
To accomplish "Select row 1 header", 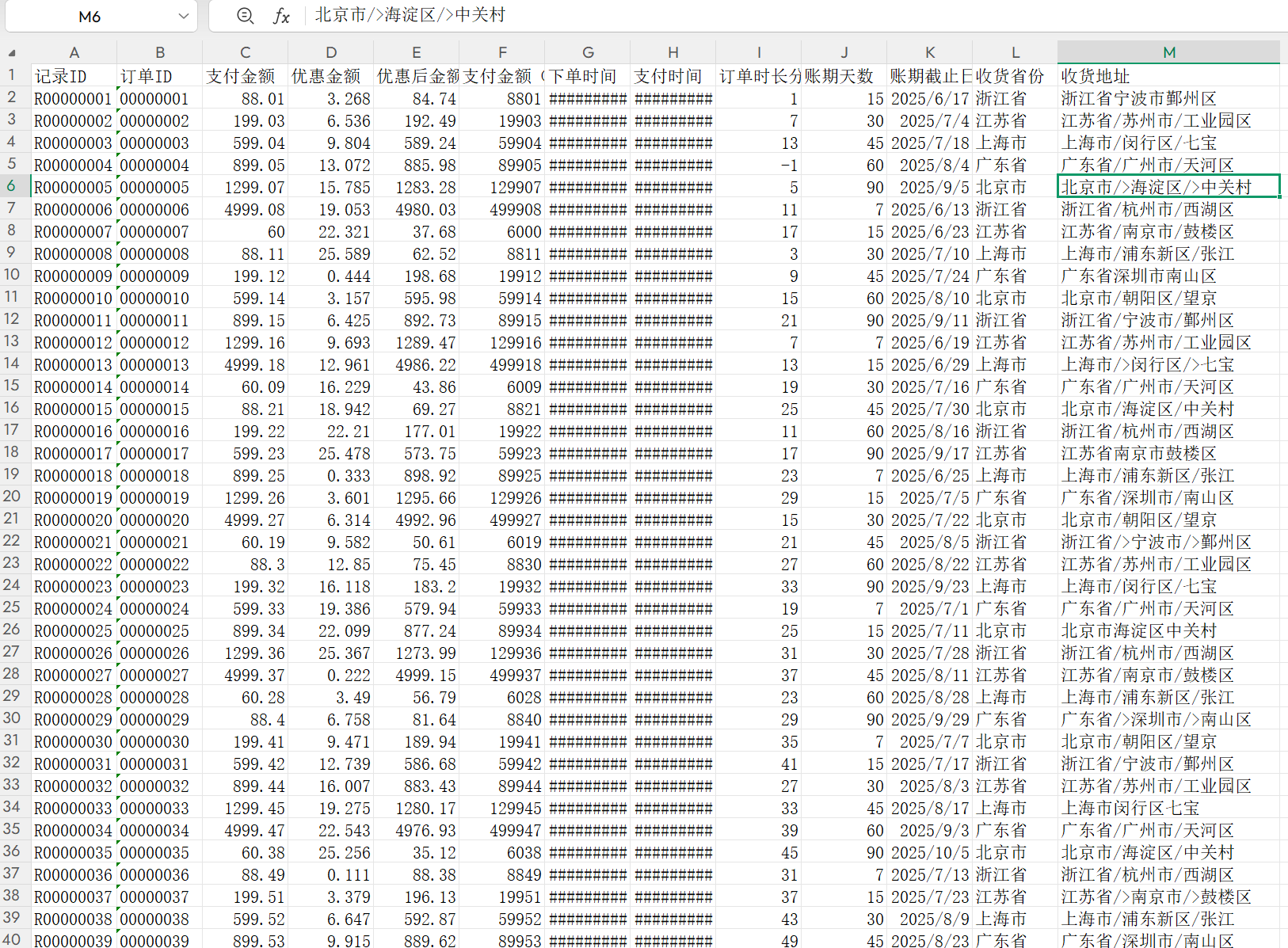I will (12, 75).
